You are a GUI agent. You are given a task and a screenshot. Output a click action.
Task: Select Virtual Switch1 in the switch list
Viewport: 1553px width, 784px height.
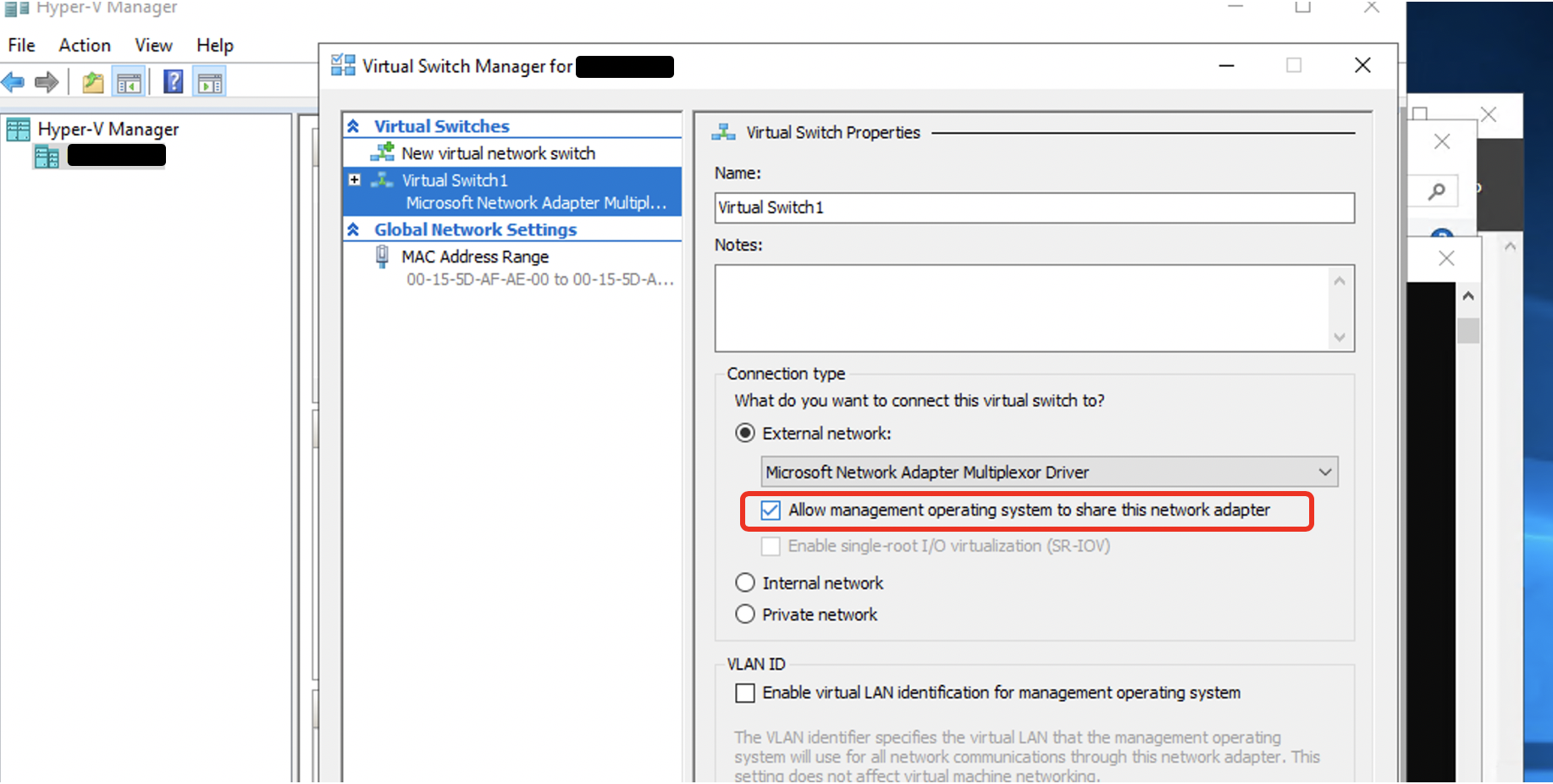(x=512, y=190)
